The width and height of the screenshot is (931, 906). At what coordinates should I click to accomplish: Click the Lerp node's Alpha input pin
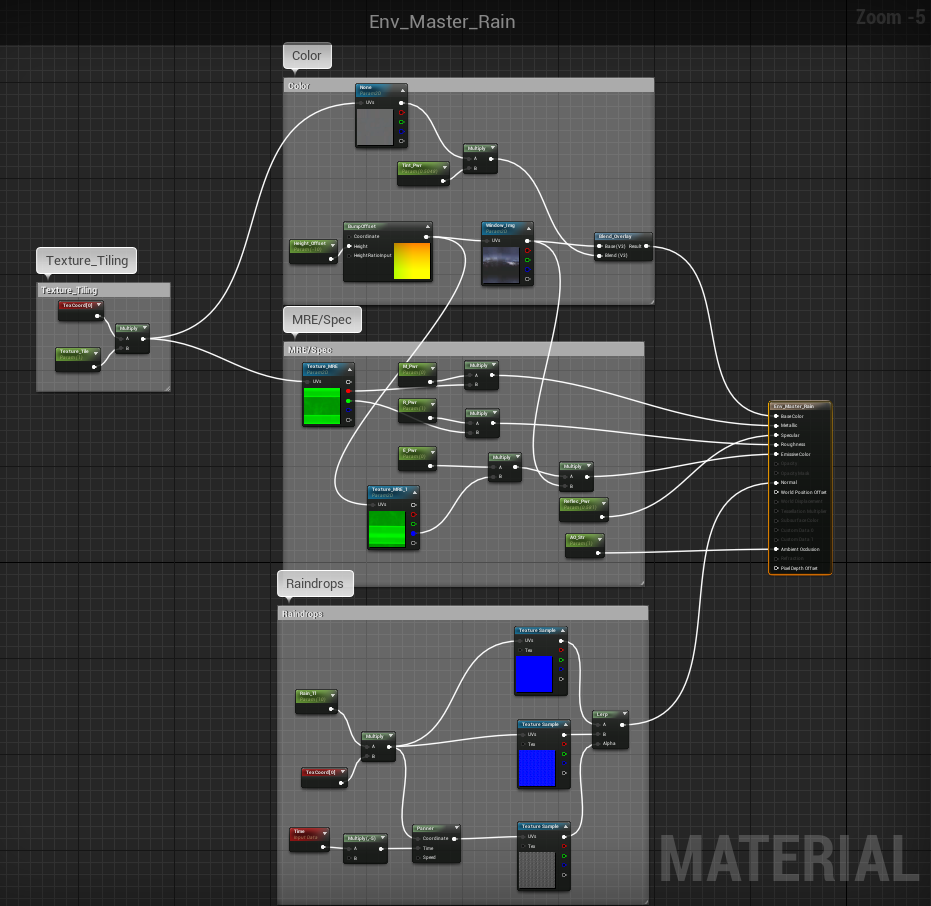[598, 743]
